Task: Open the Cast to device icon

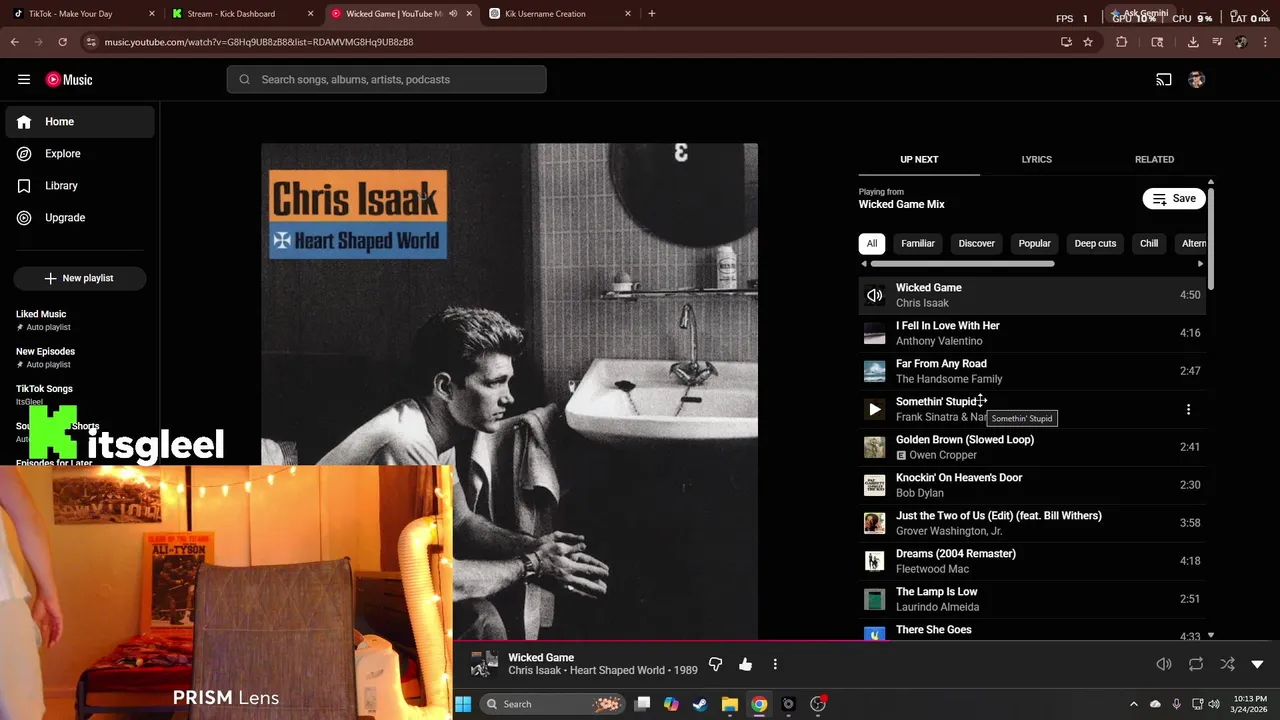Action: tap(1164, 80)
